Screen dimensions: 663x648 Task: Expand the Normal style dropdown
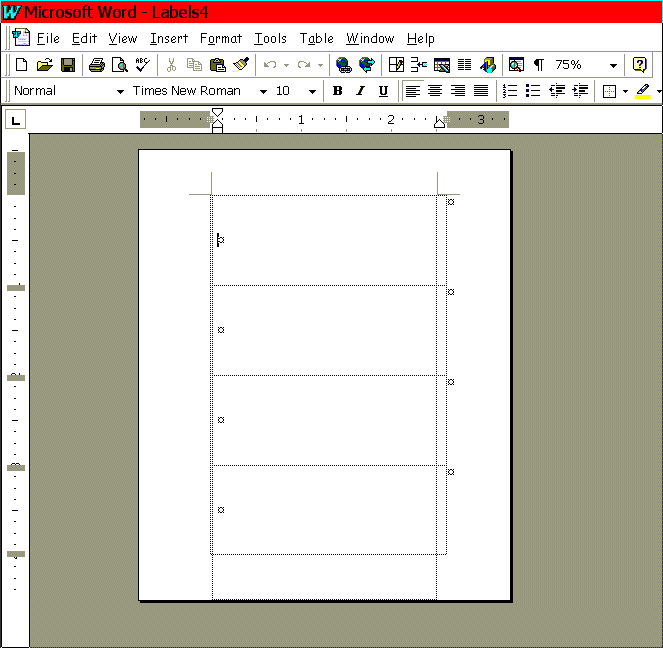121,91
